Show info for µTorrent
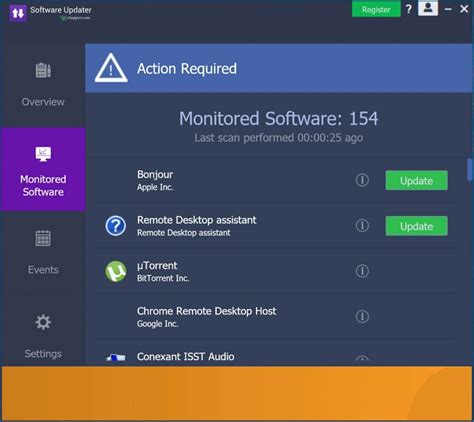This screenshot has width=474, height=422. pos(362,271)
